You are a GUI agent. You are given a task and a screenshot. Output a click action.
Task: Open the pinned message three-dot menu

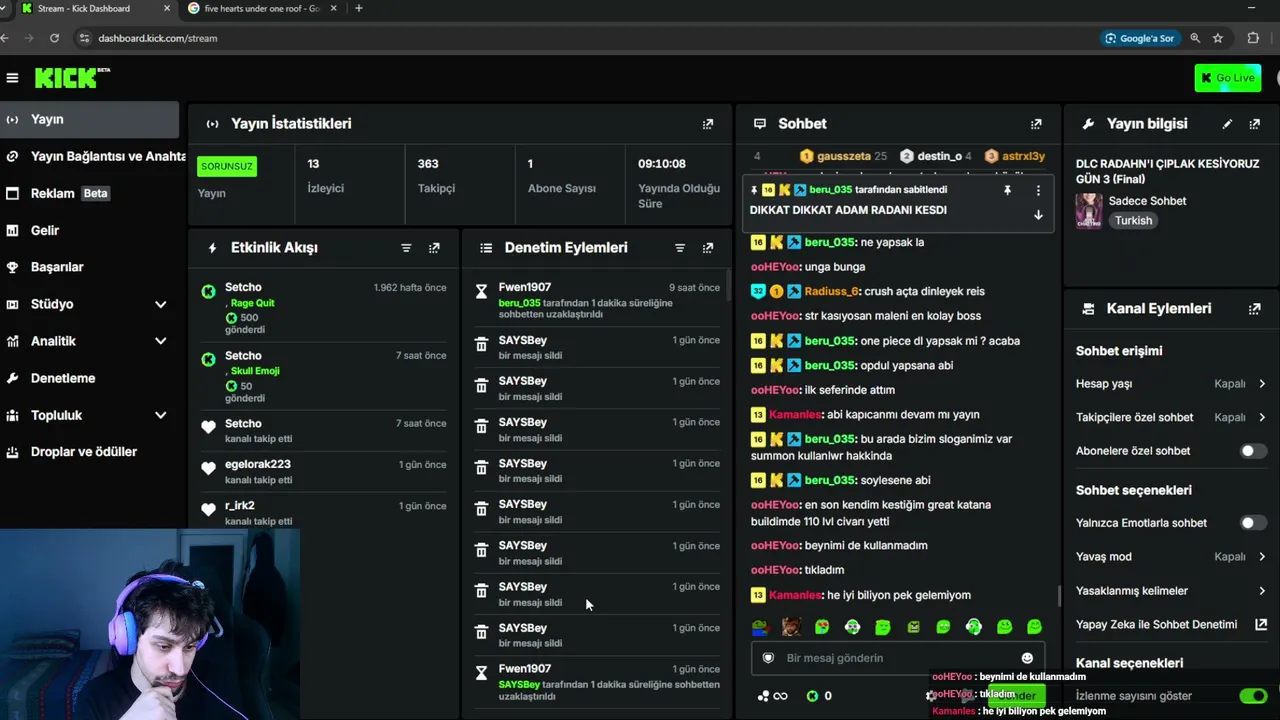pos(1038,190)
